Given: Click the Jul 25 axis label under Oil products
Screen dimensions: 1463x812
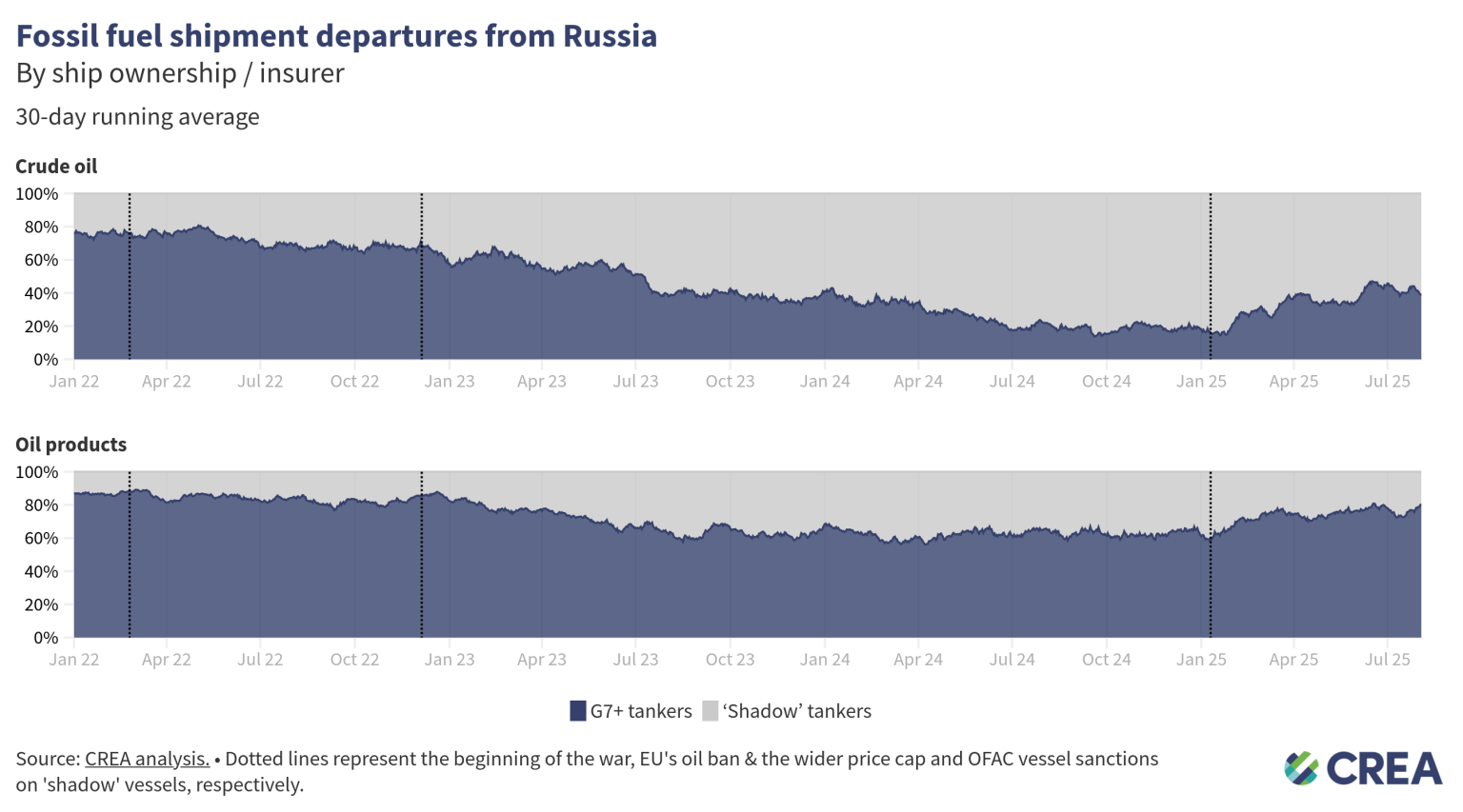Looking at the screenshot, I should point(1388,660).
